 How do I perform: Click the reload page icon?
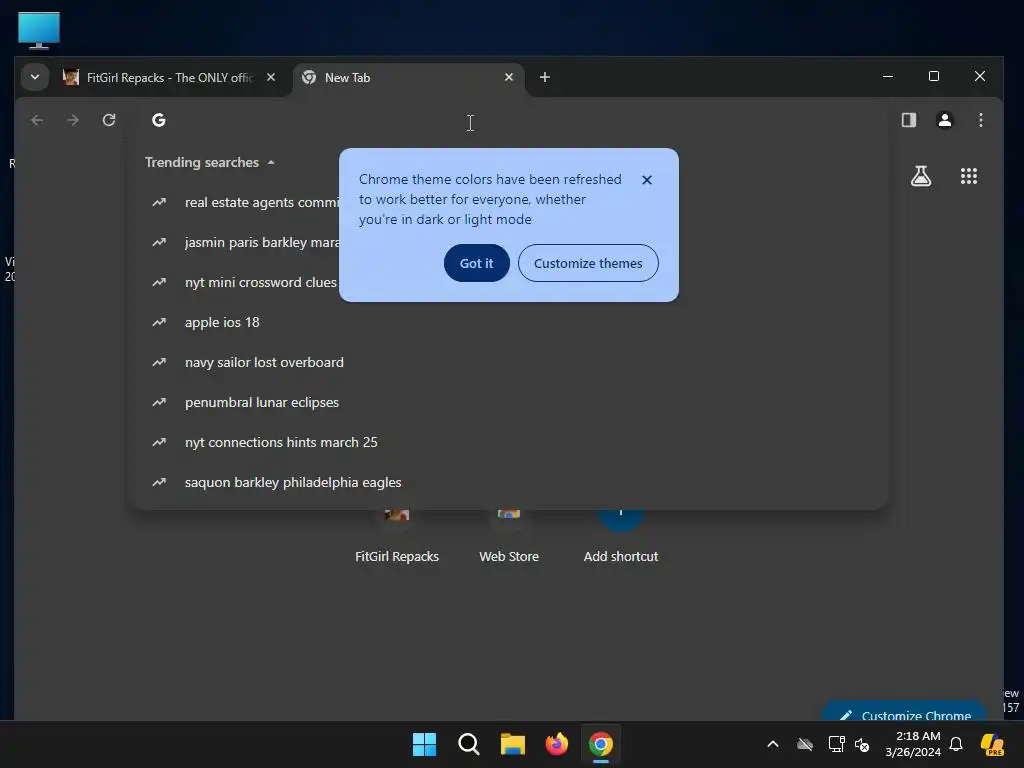[109, 120]
